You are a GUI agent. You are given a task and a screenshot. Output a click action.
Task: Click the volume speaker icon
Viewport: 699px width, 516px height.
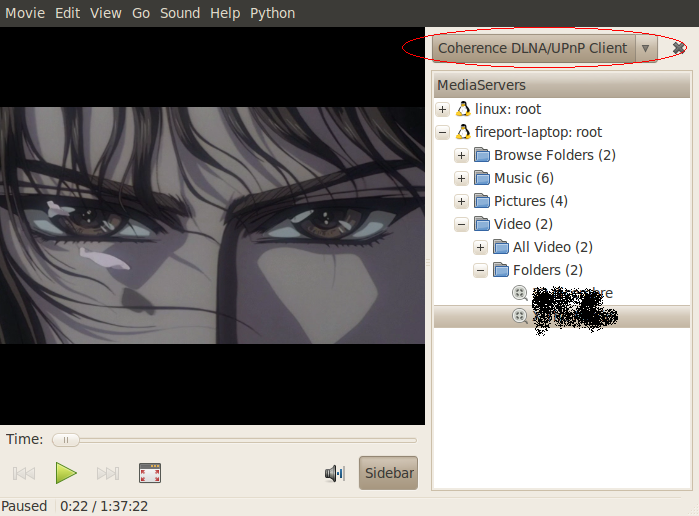[334, 473]
